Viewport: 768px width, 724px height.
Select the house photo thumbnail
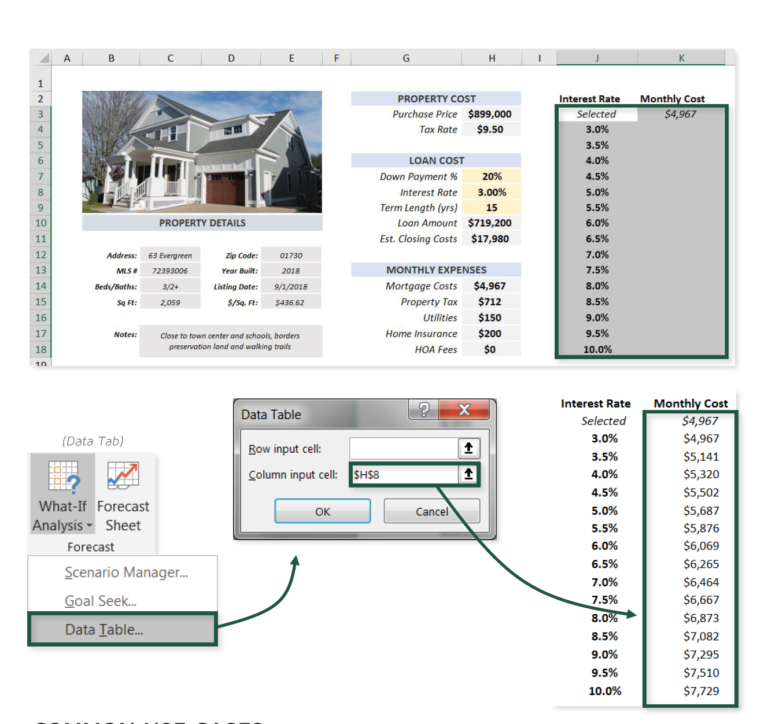point(202,151)
